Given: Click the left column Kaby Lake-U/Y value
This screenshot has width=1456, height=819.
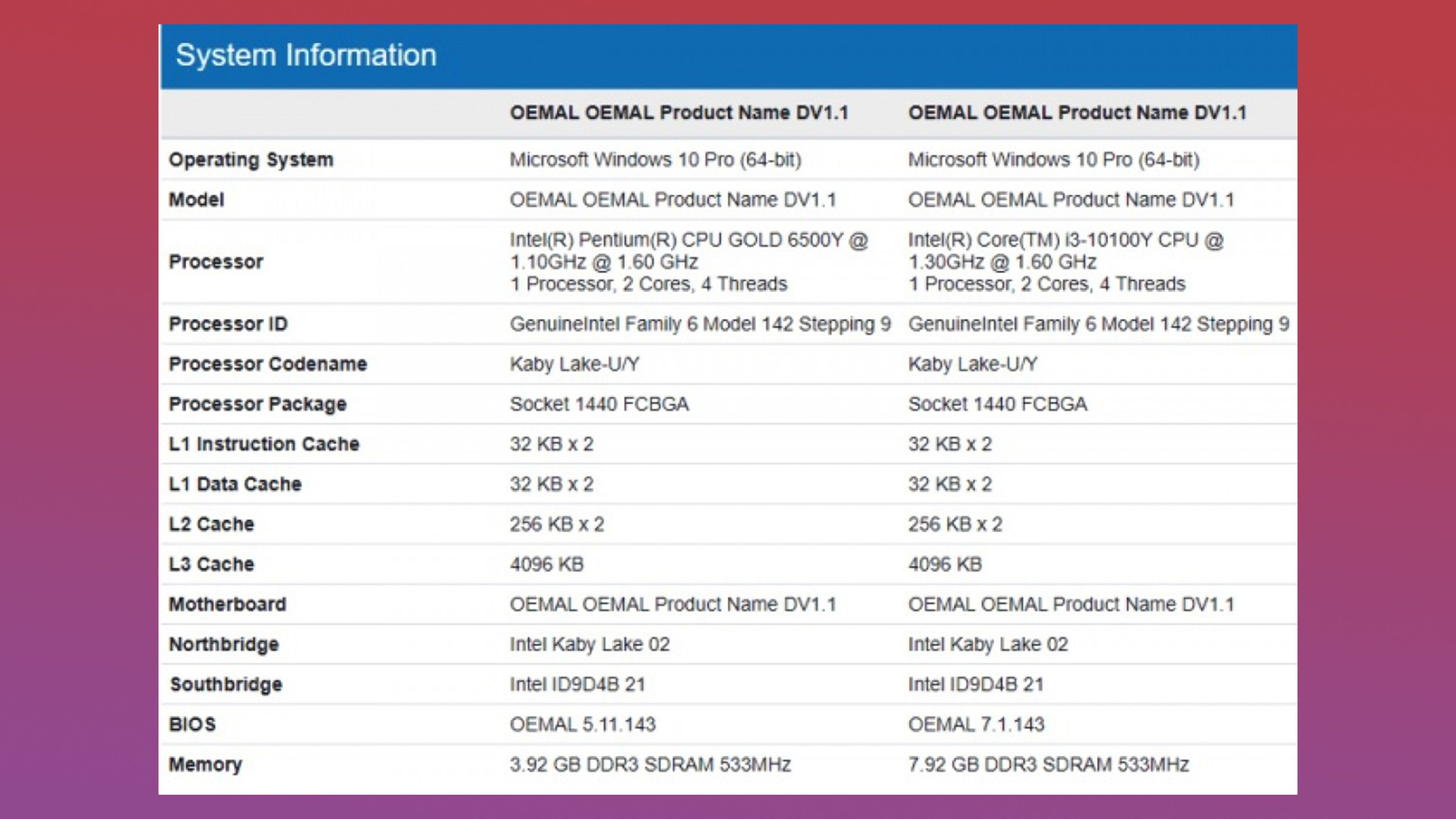Looking at the screenshot, I should point(574,364).
